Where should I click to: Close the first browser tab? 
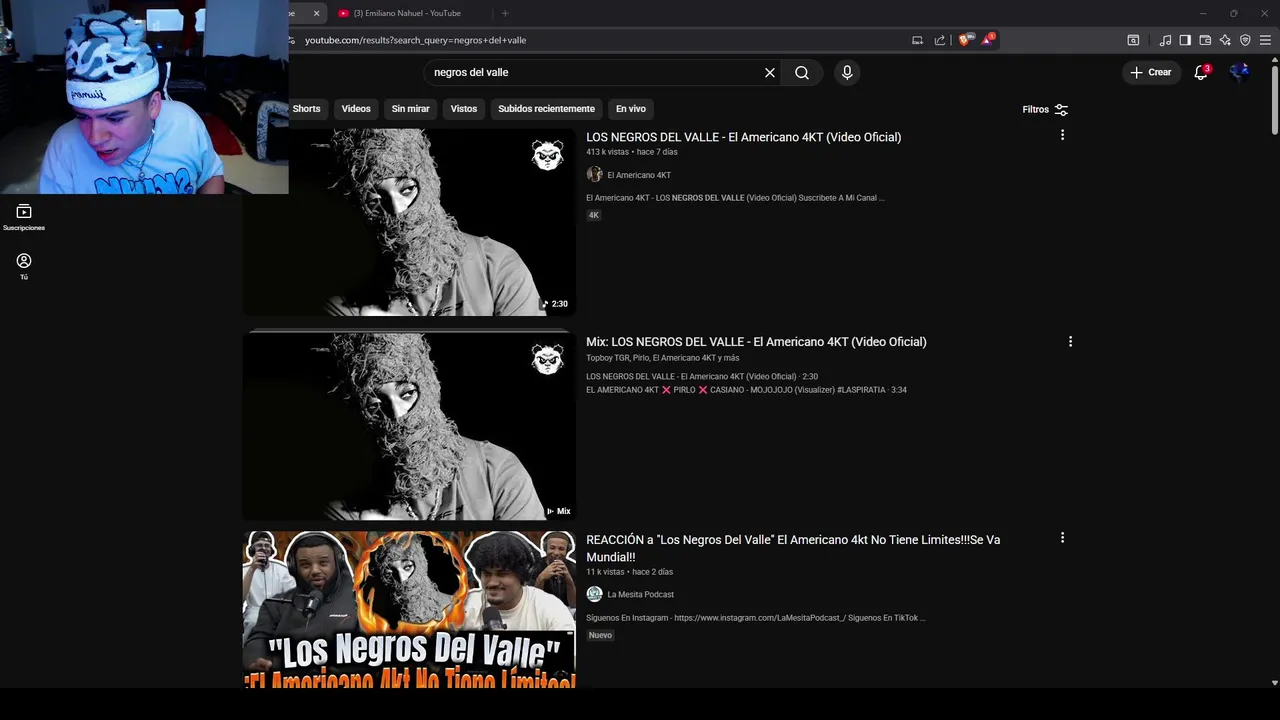pos(317,13)
